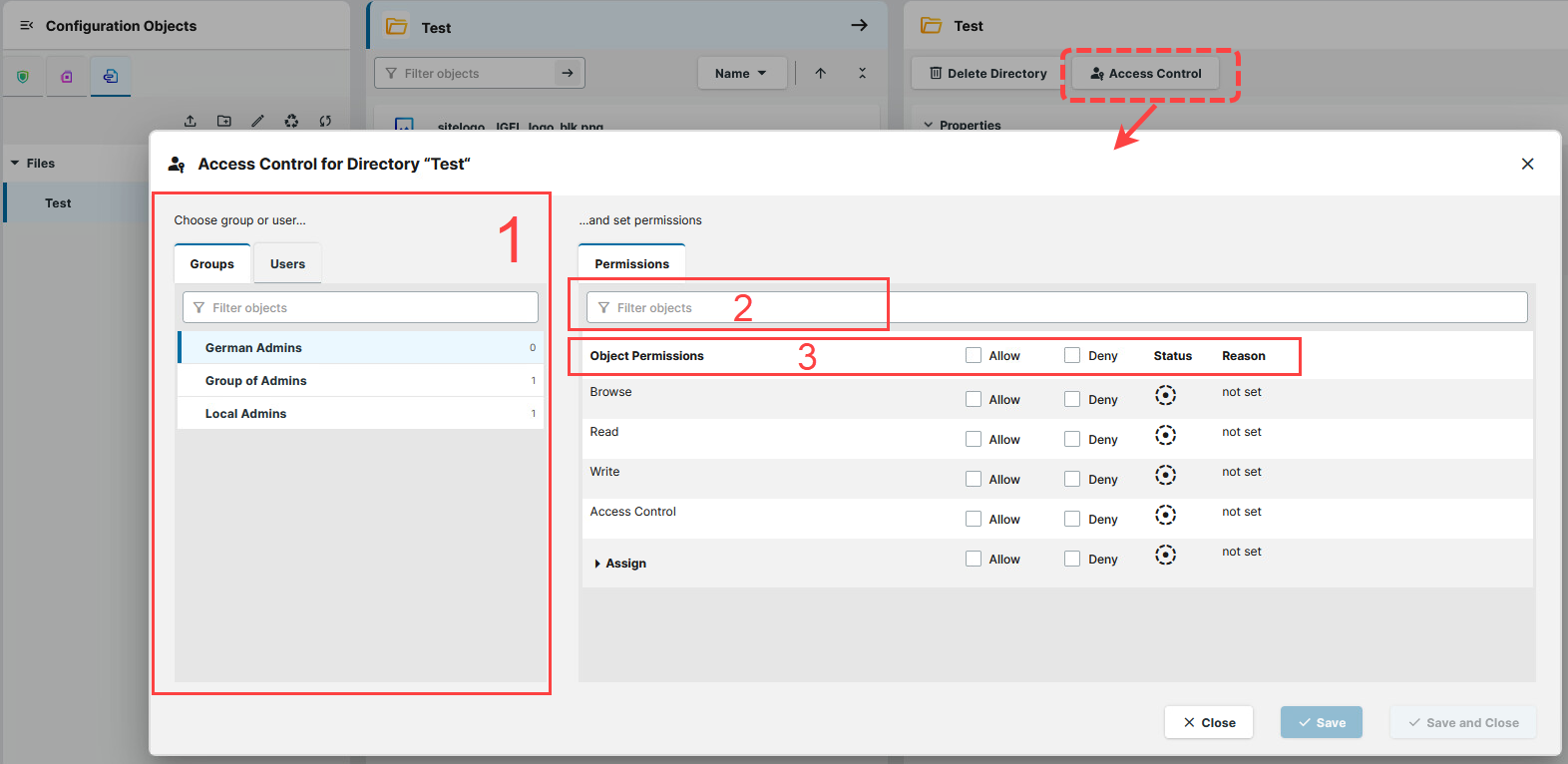Select the Permissions tab
Screen dimensions: 1568x764
631,264
